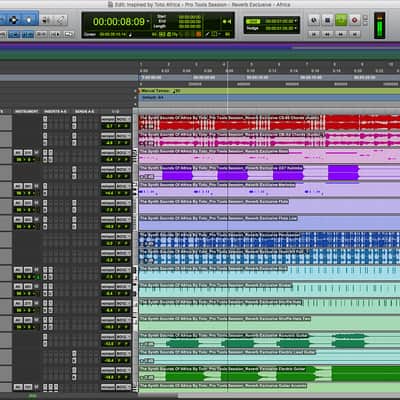Screen dimensions: 400x400
Task: Toggle MIDI mute M on Marimba track
Action: (x=36, y=186)
